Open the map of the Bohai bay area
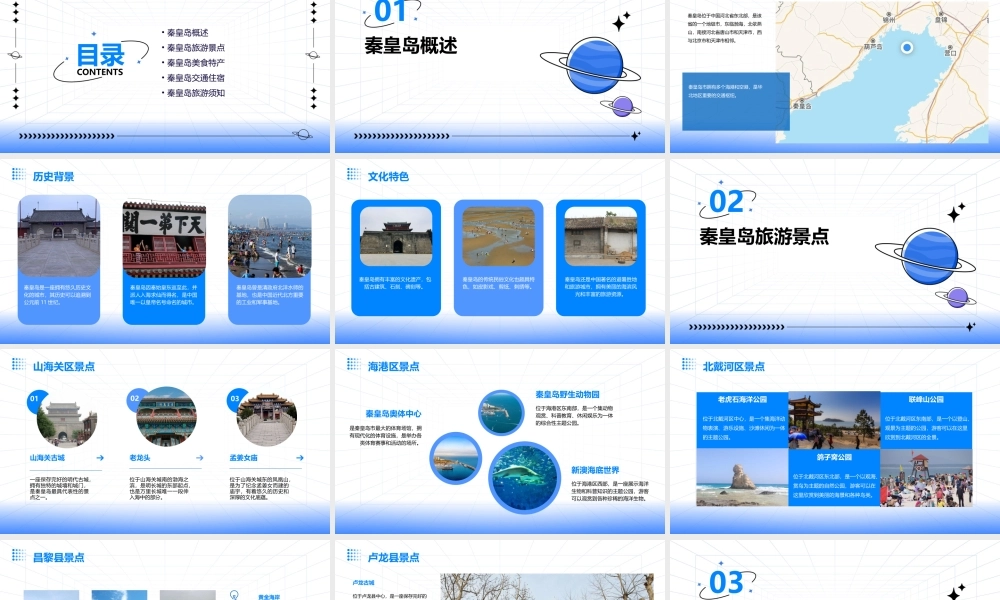 [883, 71]
